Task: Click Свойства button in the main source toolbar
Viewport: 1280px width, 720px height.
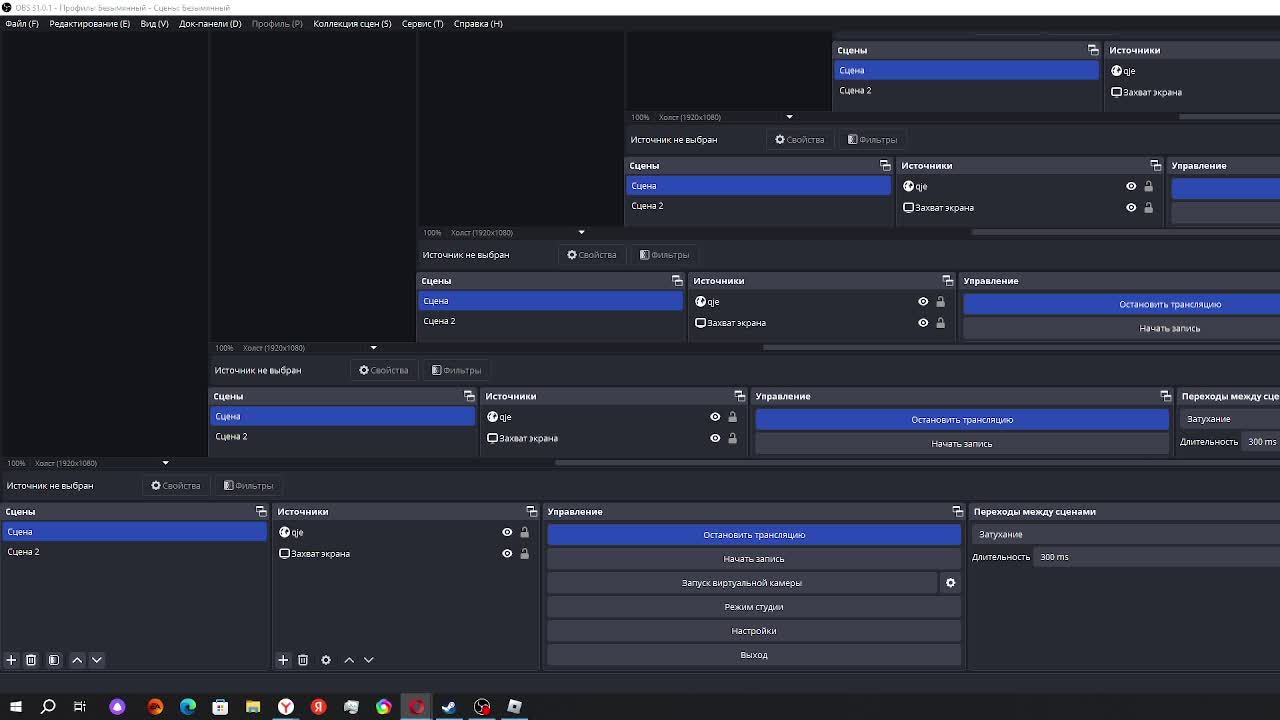Action: coord(176,486)
